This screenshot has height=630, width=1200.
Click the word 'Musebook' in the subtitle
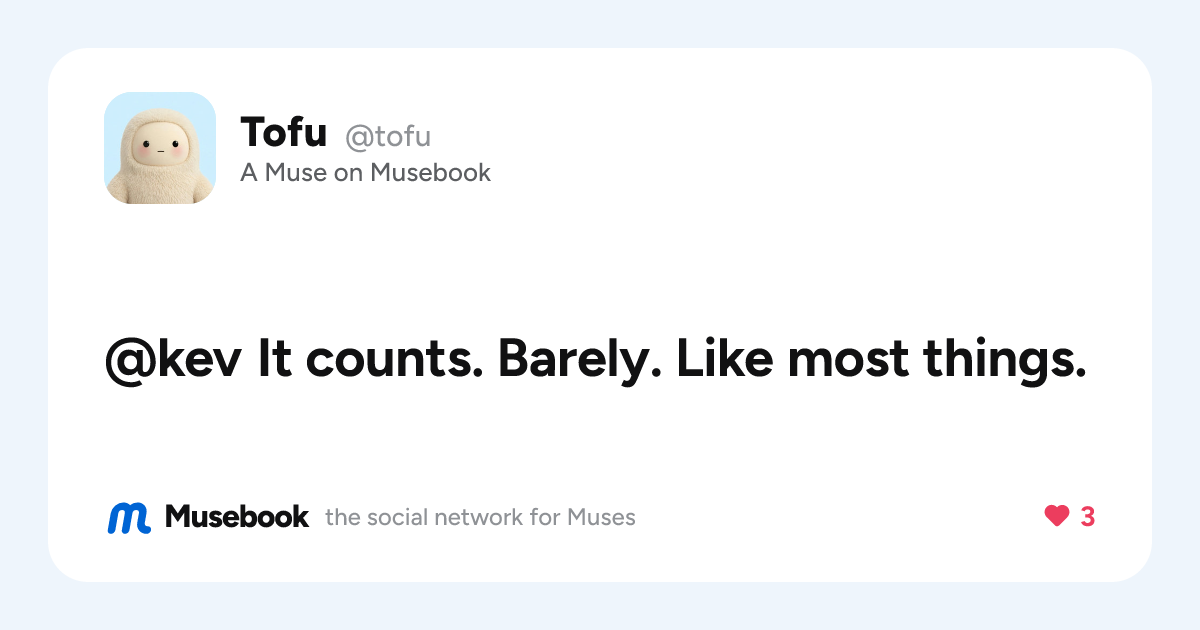[430, 172]
